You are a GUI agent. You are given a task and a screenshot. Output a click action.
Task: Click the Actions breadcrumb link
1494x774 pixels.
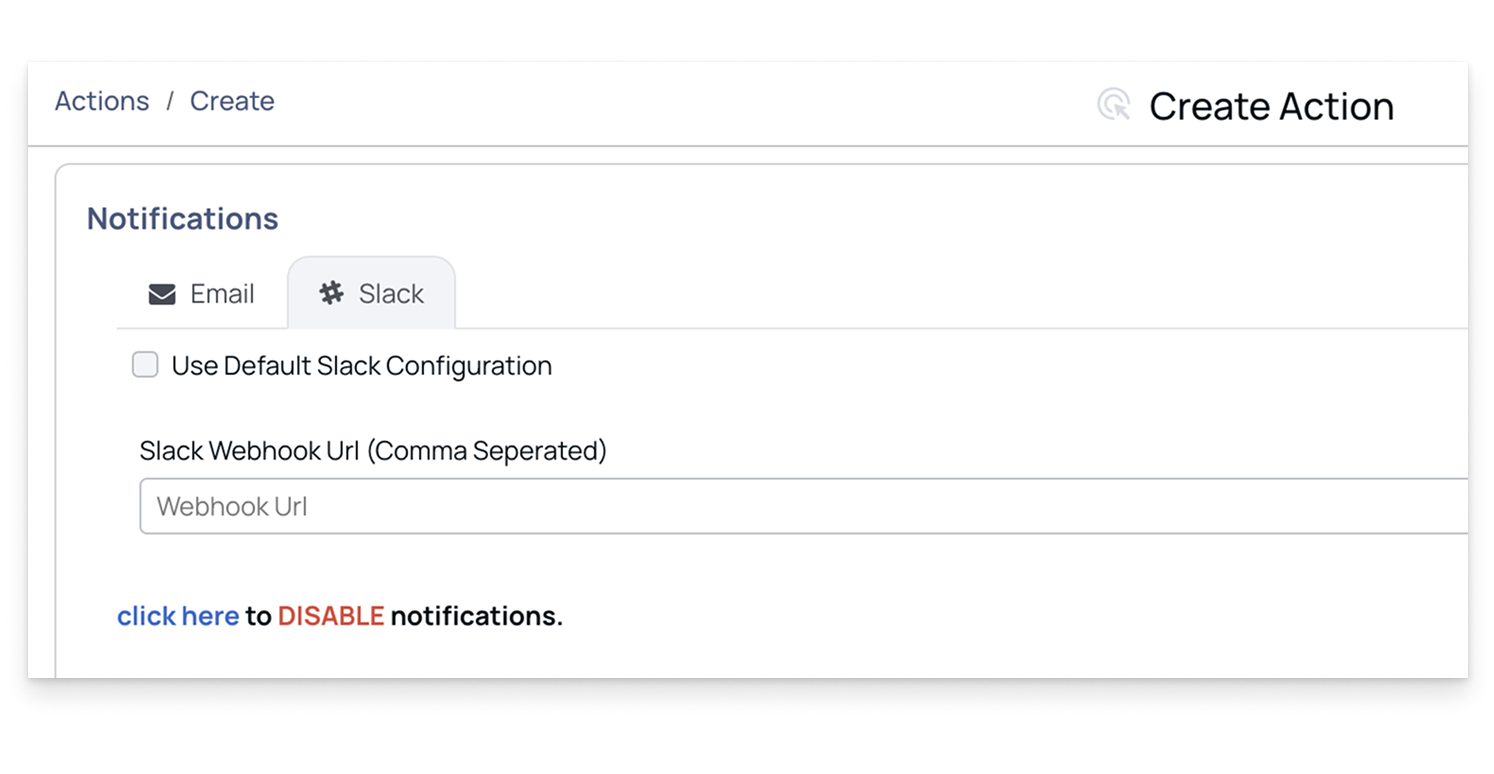(102, 101)
